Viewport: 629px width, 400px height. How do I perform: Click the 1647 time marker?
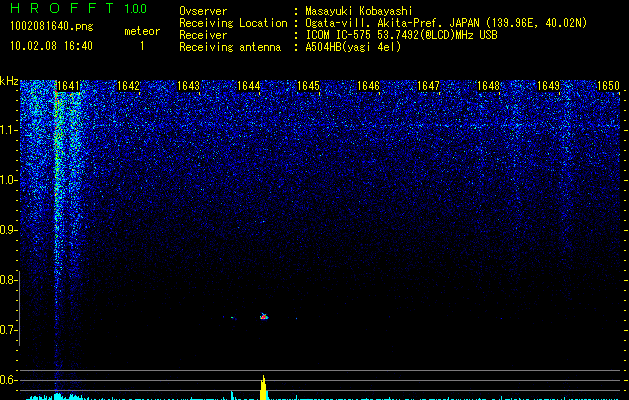(x=429, y=86)
